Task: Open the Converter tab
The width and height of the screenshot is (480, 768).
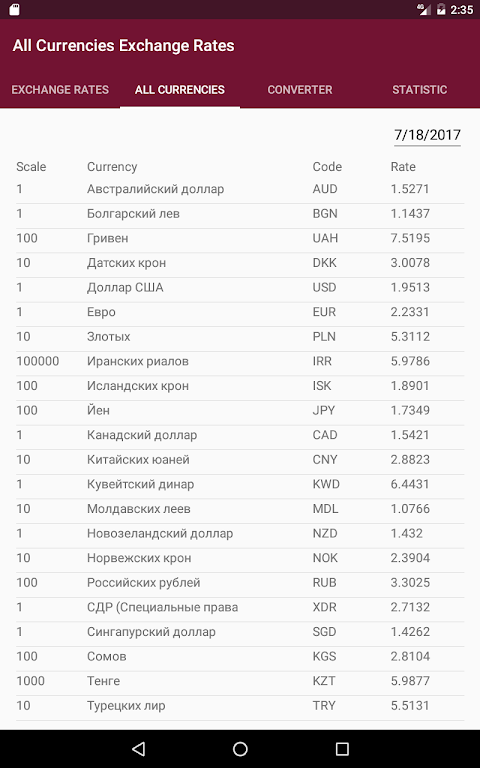Action: [x=300, y=90]
